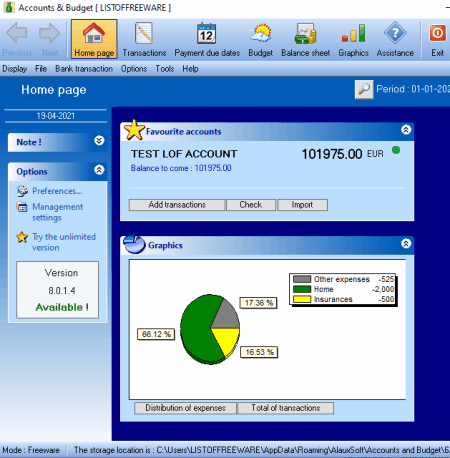Open the Preferences... link
This screenshot has width=450, height=458.
(57, 191)
